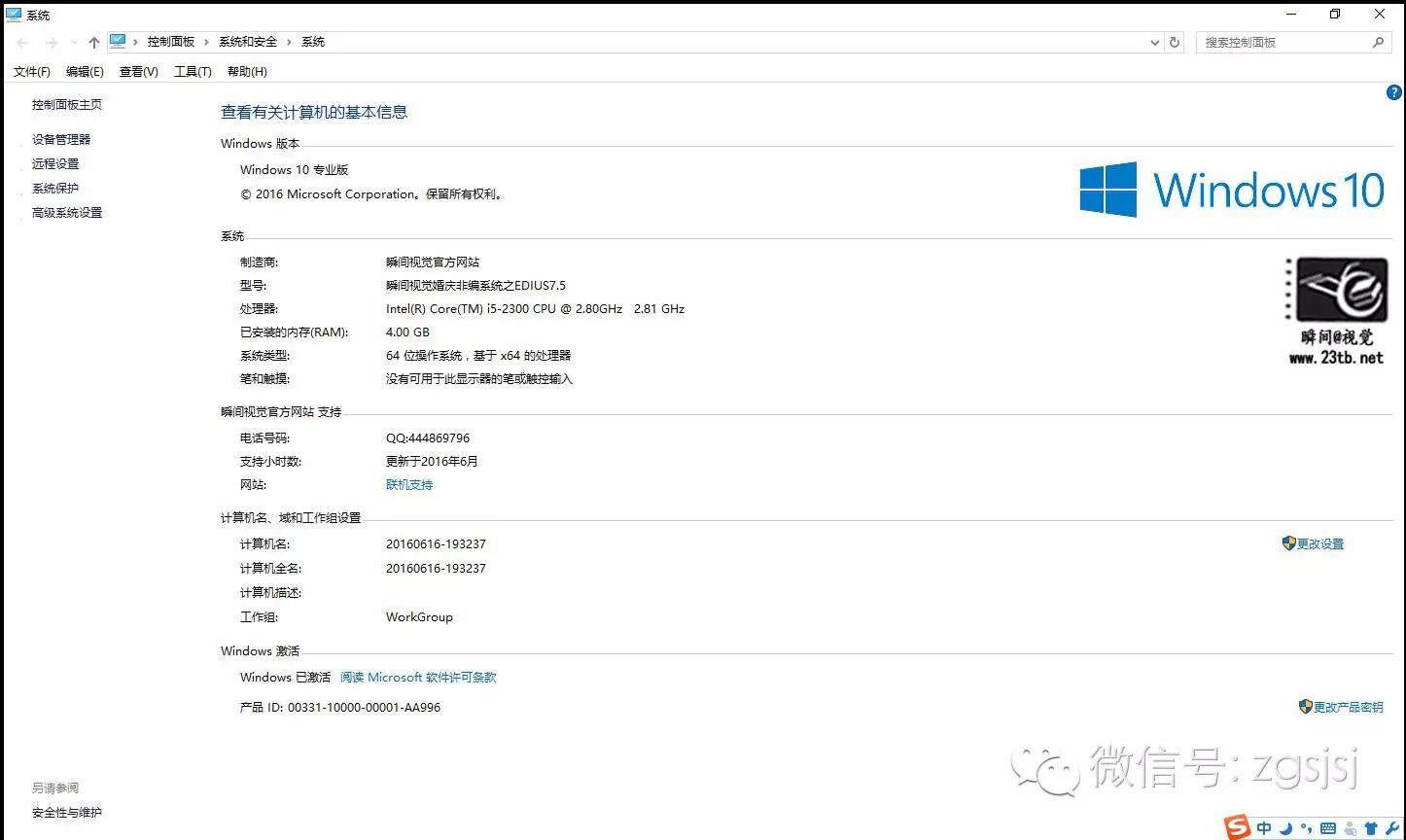Viewport: 1406px width, 840px height.
Task: Go up one level with the up arrow
Action: click(x=94, y=43)
